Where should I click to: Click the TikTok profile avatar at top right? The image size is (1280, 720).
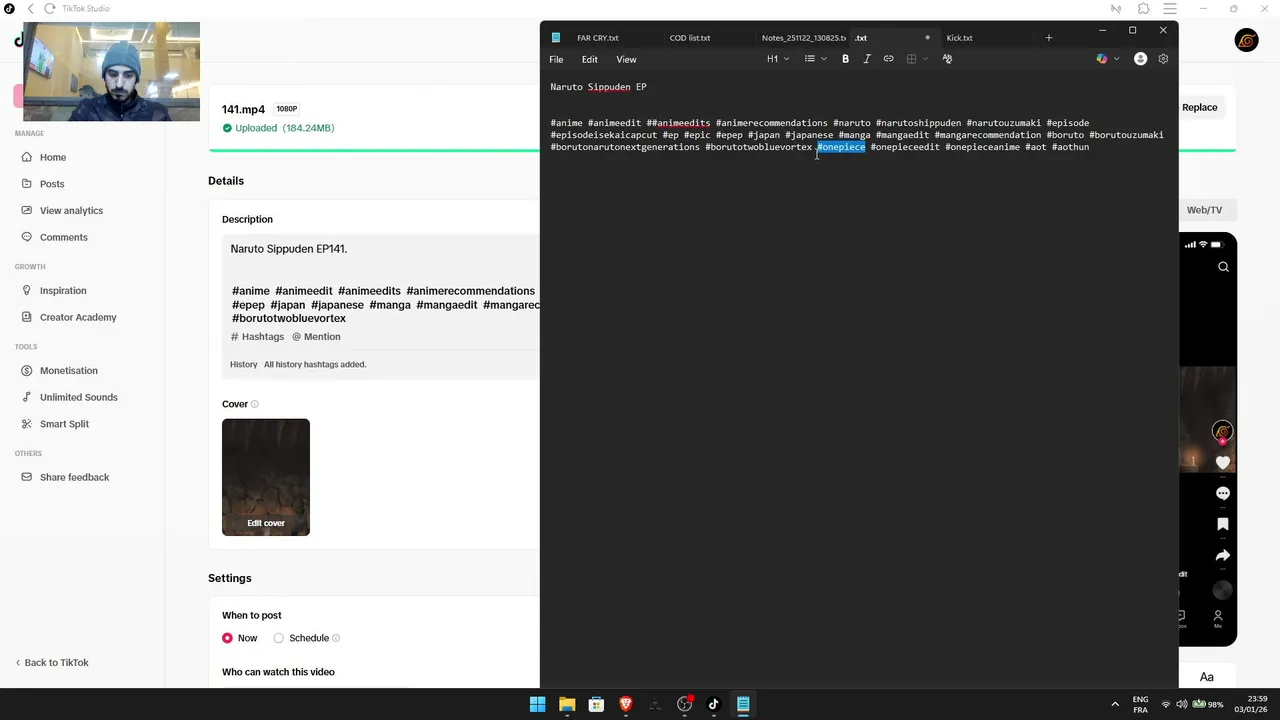point(1246,41)
